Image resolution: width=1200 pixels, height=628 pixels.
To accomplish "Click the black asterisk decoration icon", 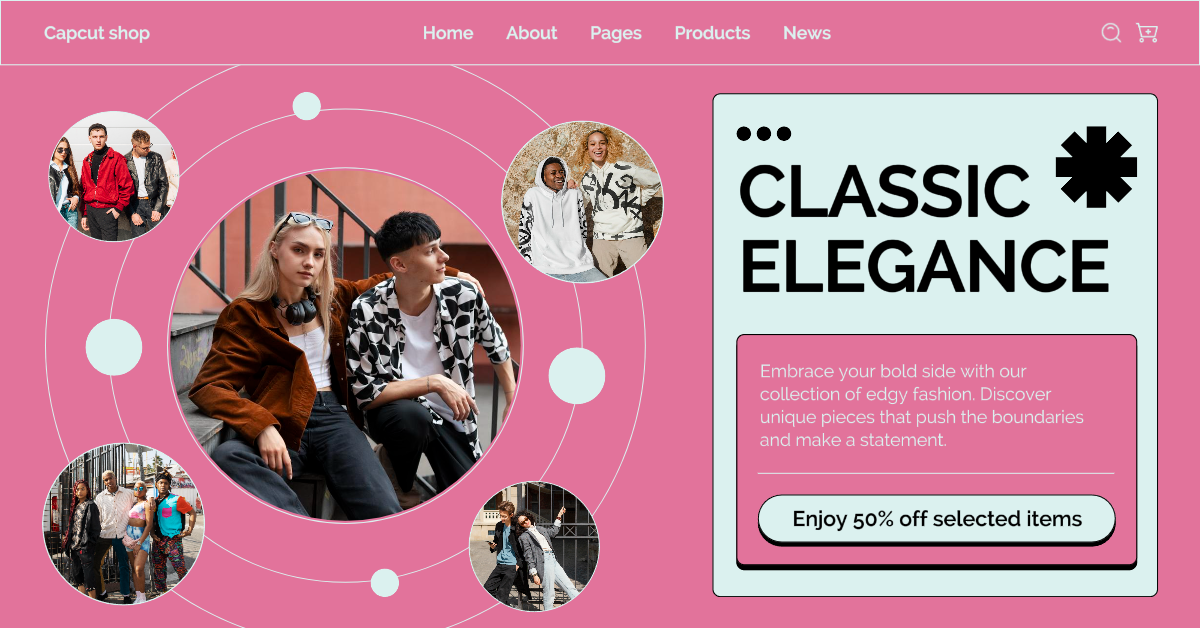I will pos(1096,167).
